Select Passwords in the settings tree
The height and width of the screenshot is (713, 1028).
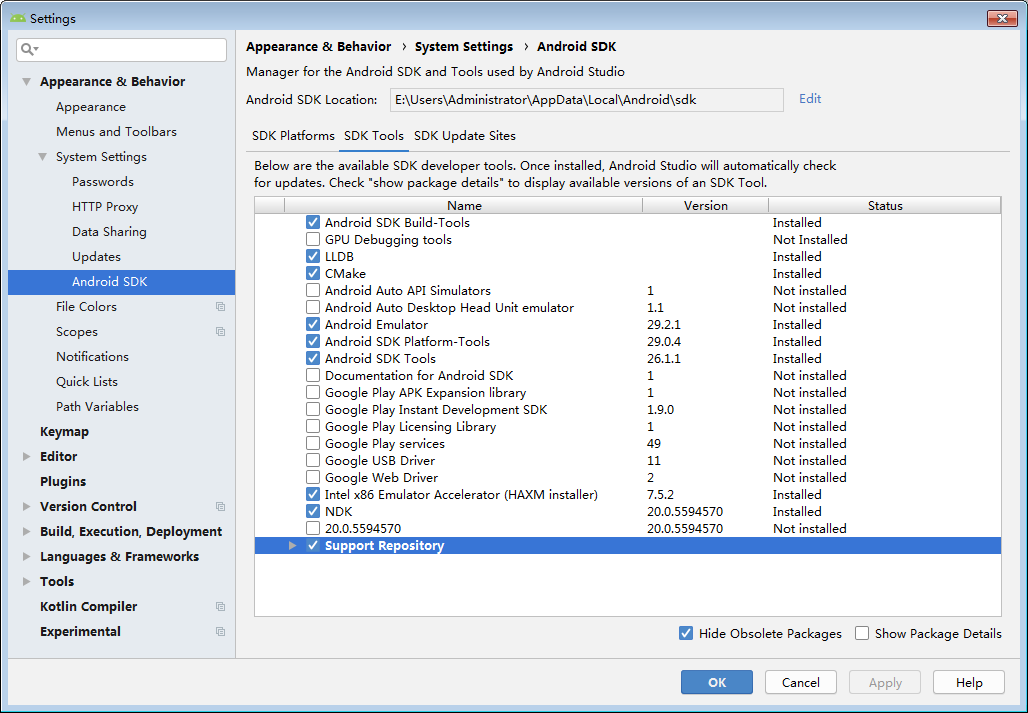pyautogui.click(x=103, y=182)
